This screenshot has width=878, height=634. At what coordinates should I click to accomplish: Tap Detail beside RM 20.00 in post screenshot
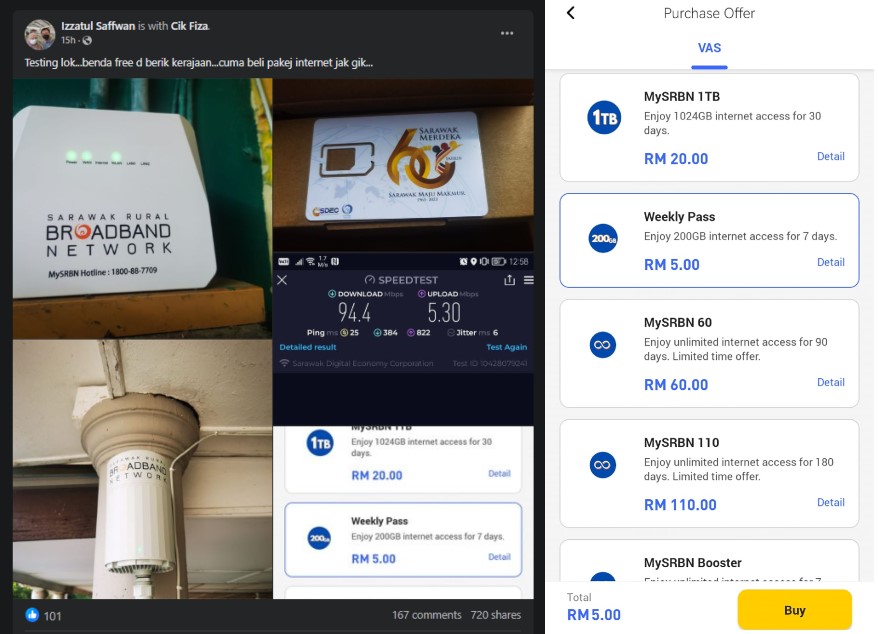click(499, 474)
